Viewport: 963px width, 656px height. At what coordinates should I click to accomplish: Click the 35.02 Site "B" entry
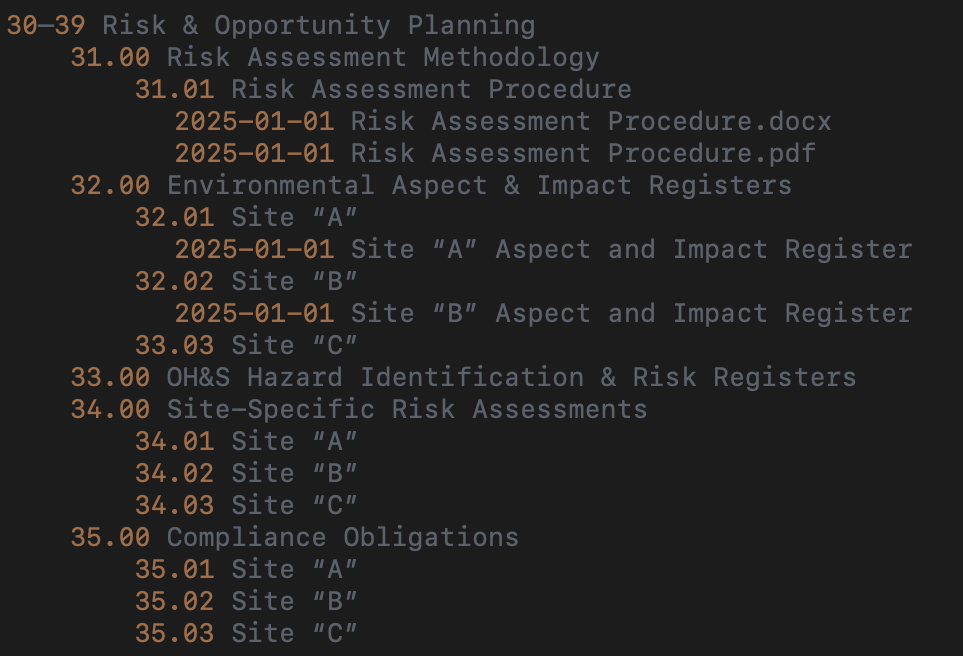coord(246,601)
